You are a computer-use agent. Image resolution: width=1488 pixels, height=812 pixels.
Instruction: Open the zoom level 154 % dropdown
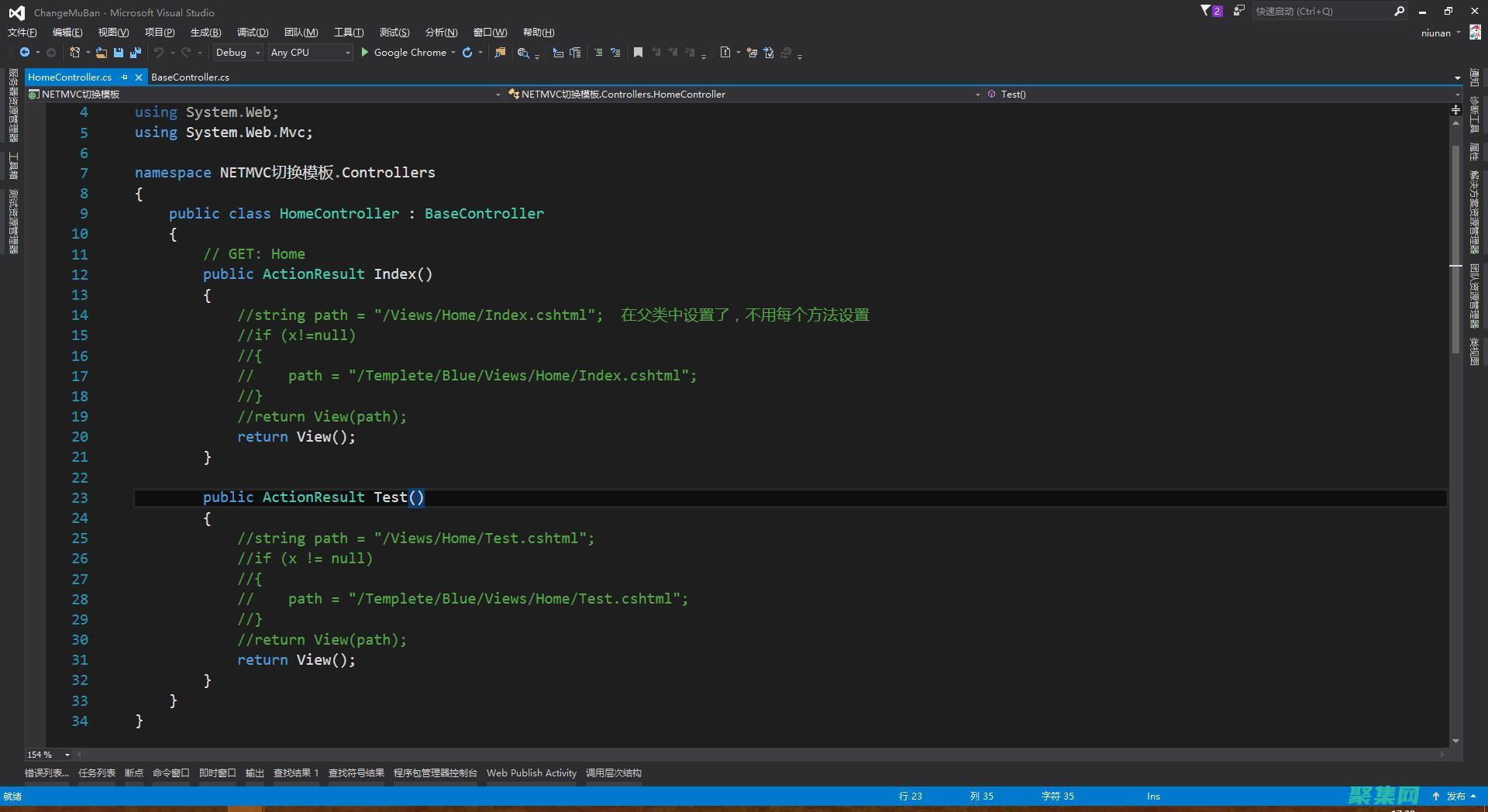pyautogui.click(x=67, y=755)
